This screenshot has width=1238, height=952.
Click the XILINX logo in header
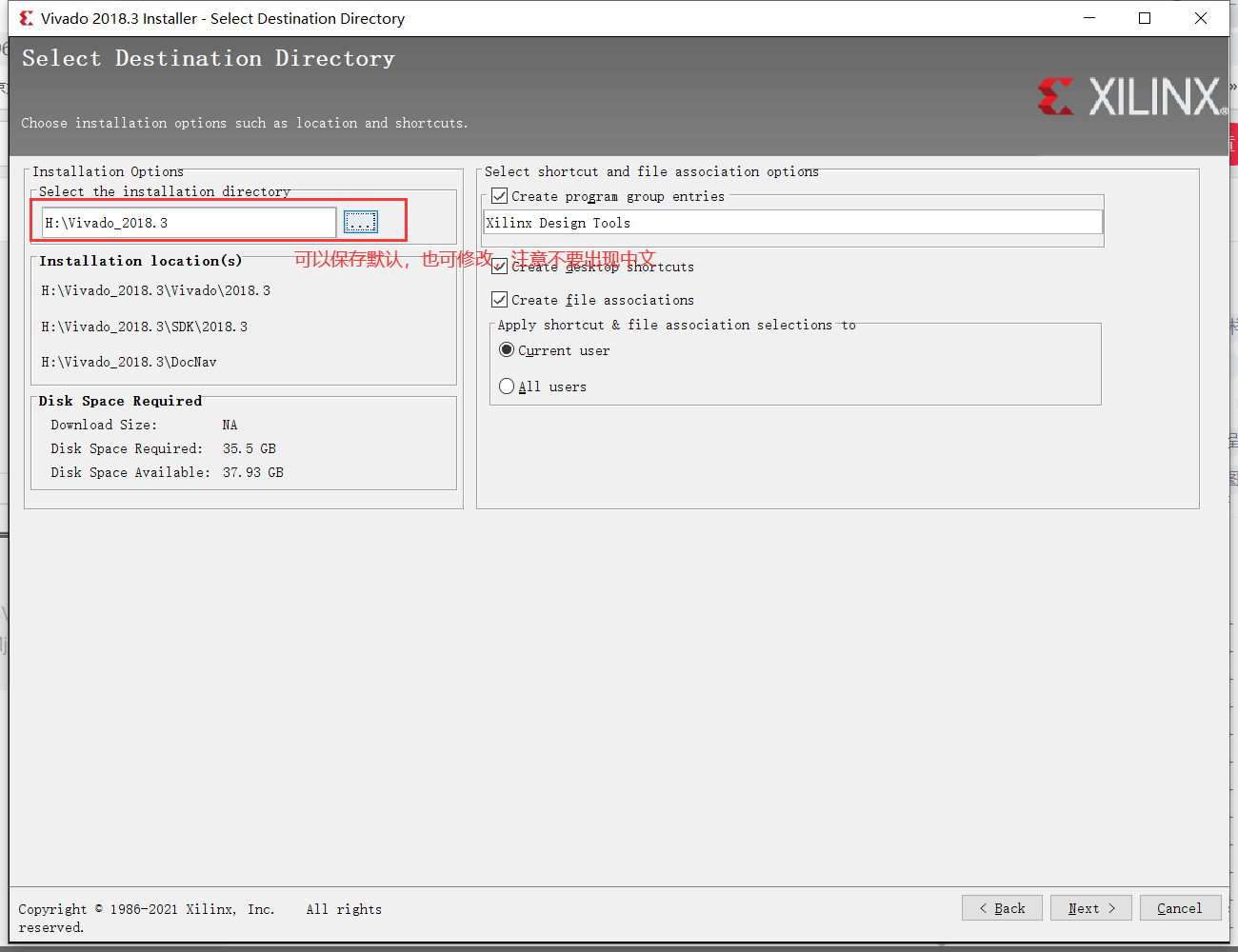1132,97
